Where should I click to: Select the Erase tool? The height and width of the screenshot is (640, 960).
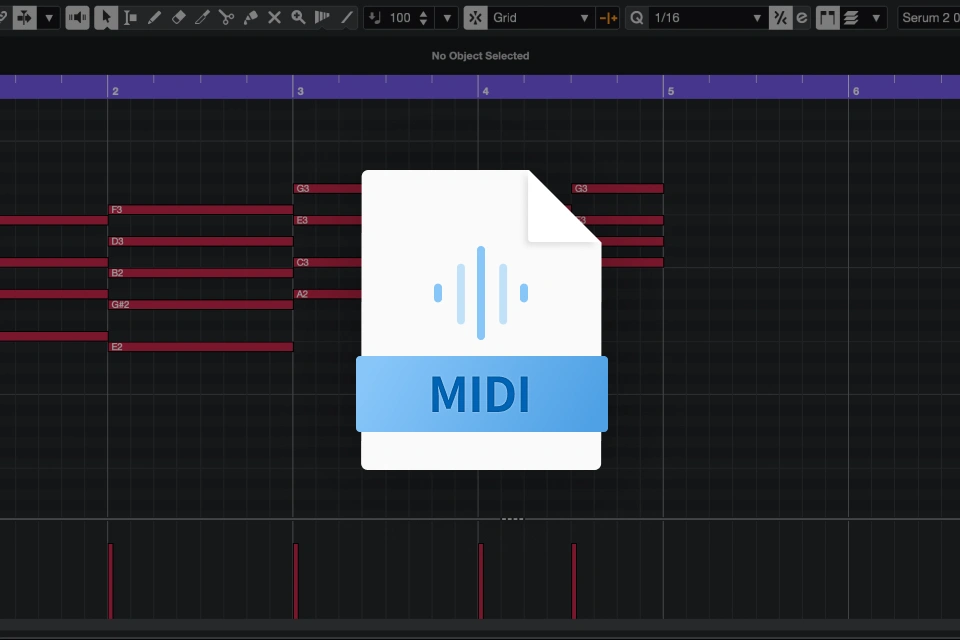coord(178,18)
